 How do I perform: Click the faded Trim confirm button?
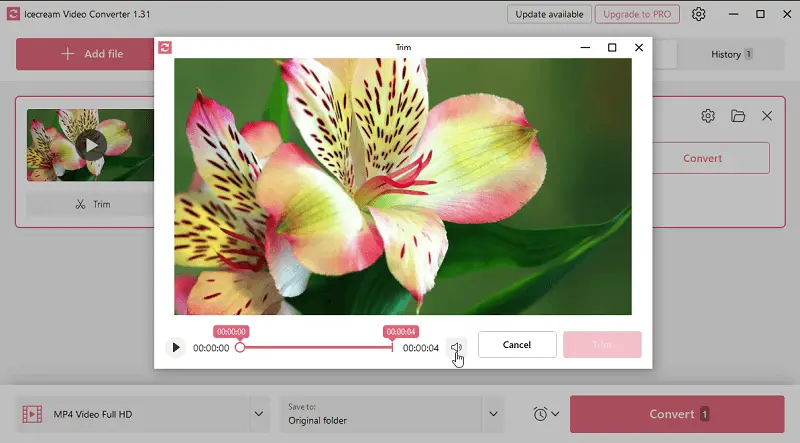coord(602,344)
